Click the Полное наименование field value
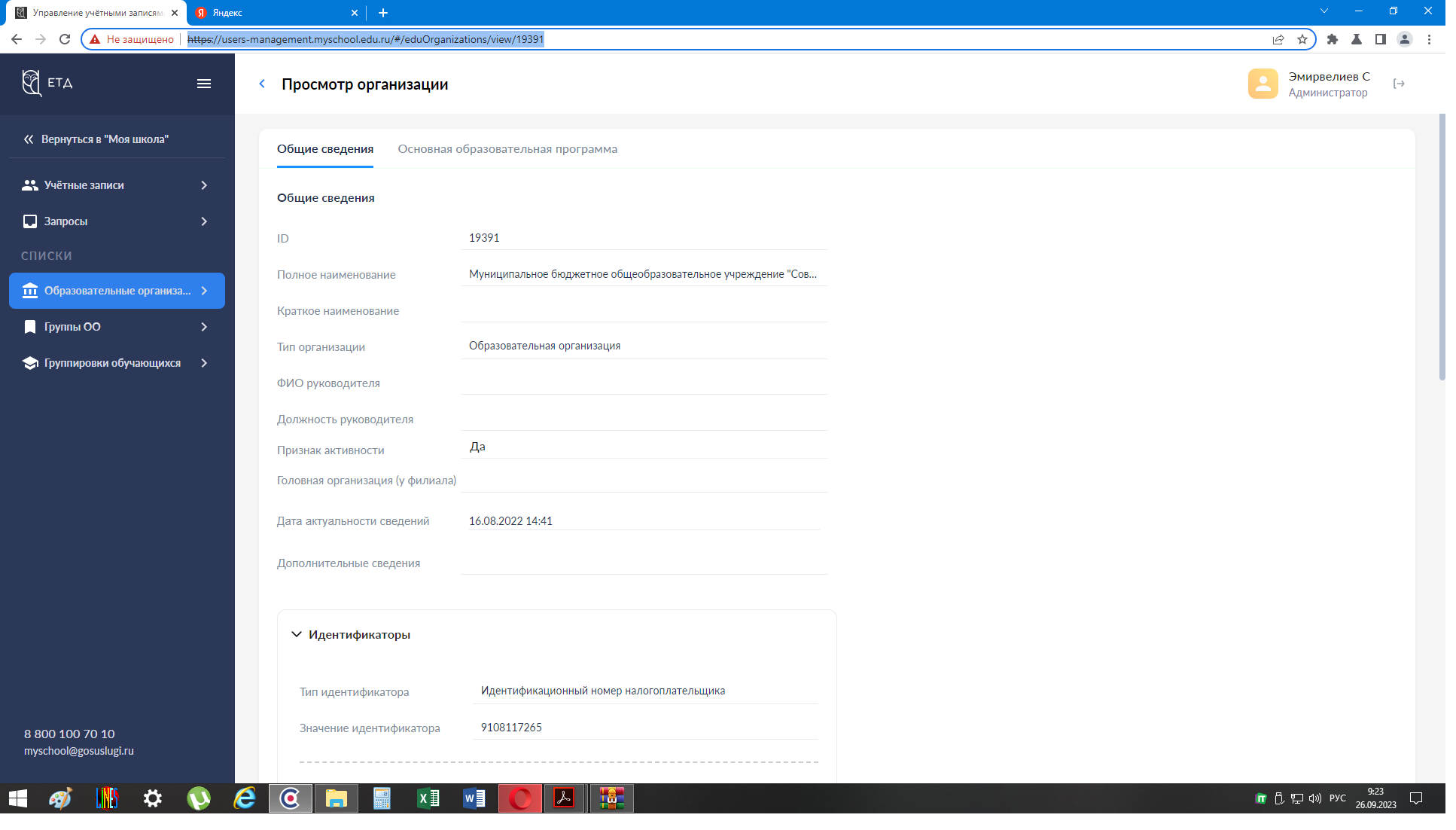1456x830 pixels. 642,274
